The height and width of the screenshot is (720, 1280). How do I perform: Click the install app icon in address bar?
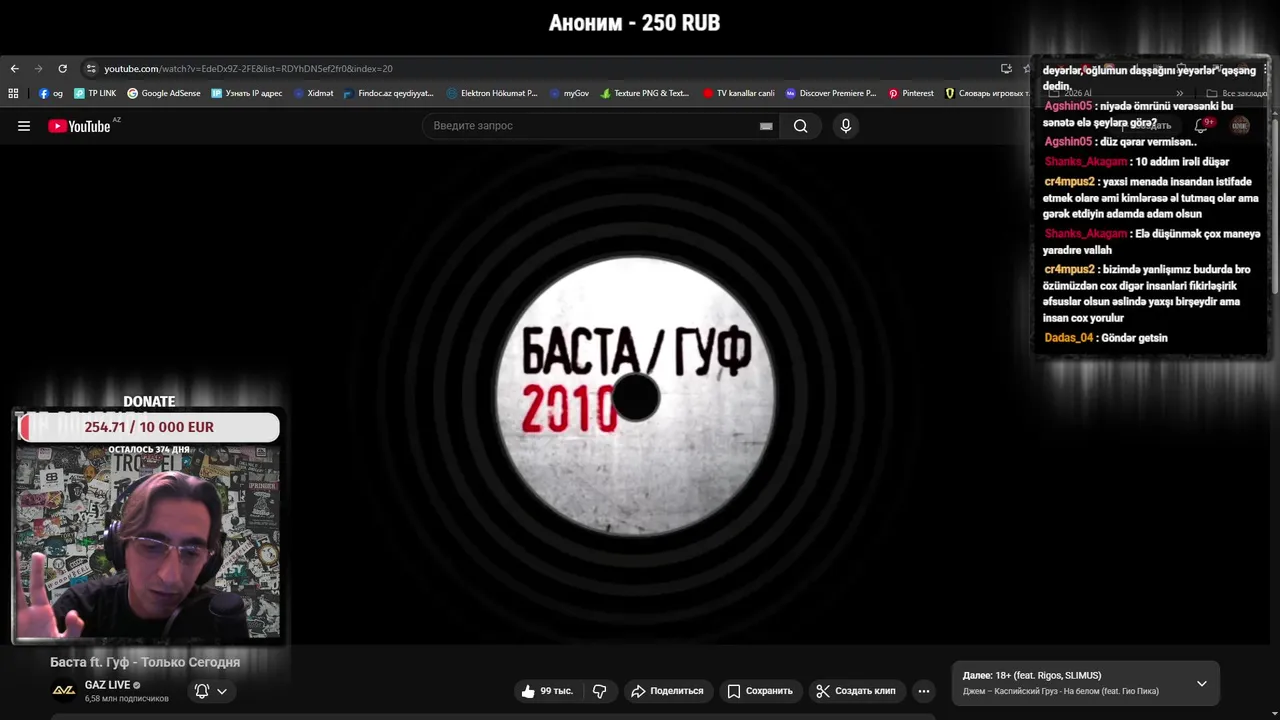(x=1006, y=69)
